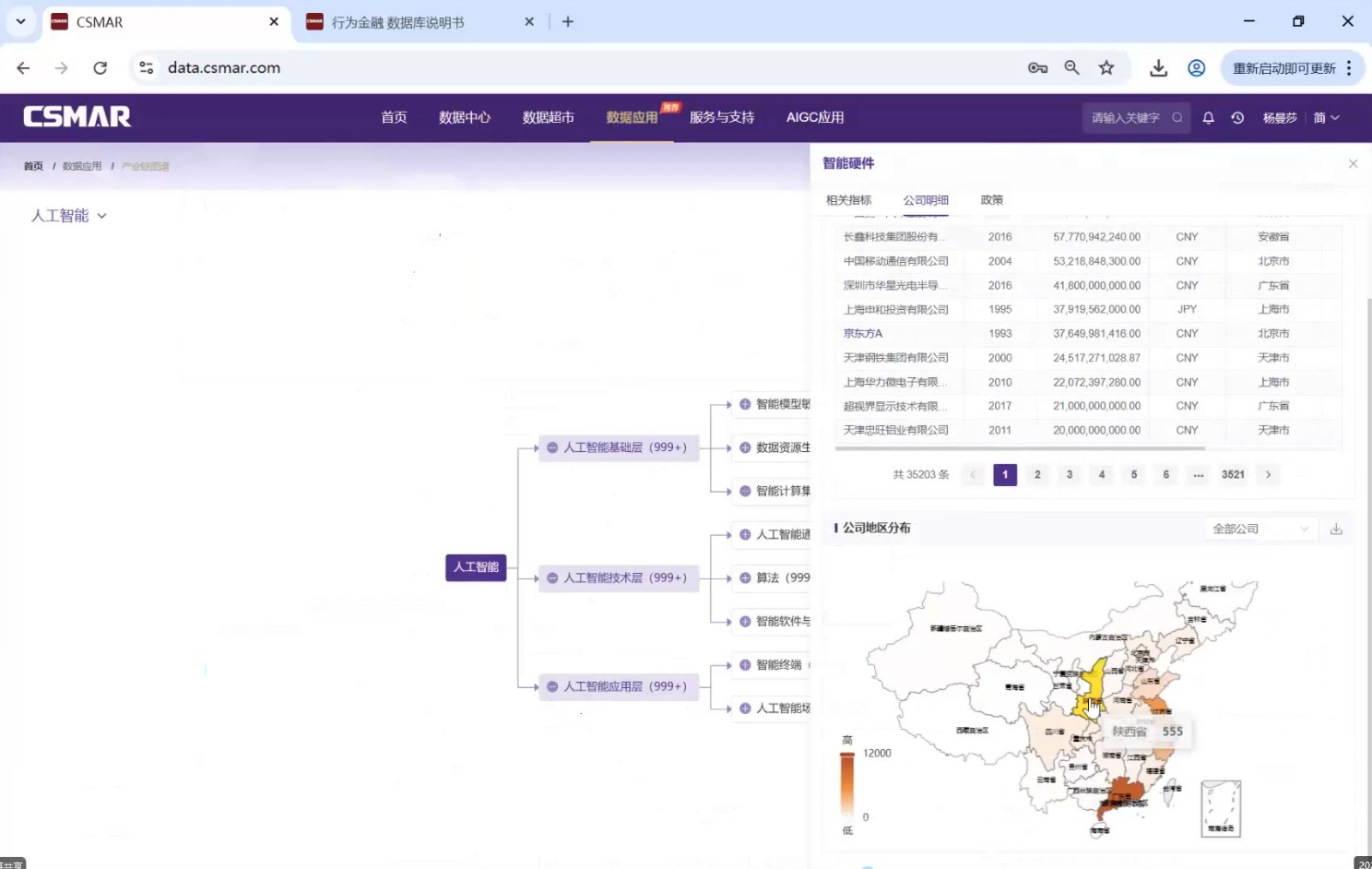Open the 全部公司 filter dropdown
The width and height of the screenshot is (1372, 869).
tap(1260, 529)
